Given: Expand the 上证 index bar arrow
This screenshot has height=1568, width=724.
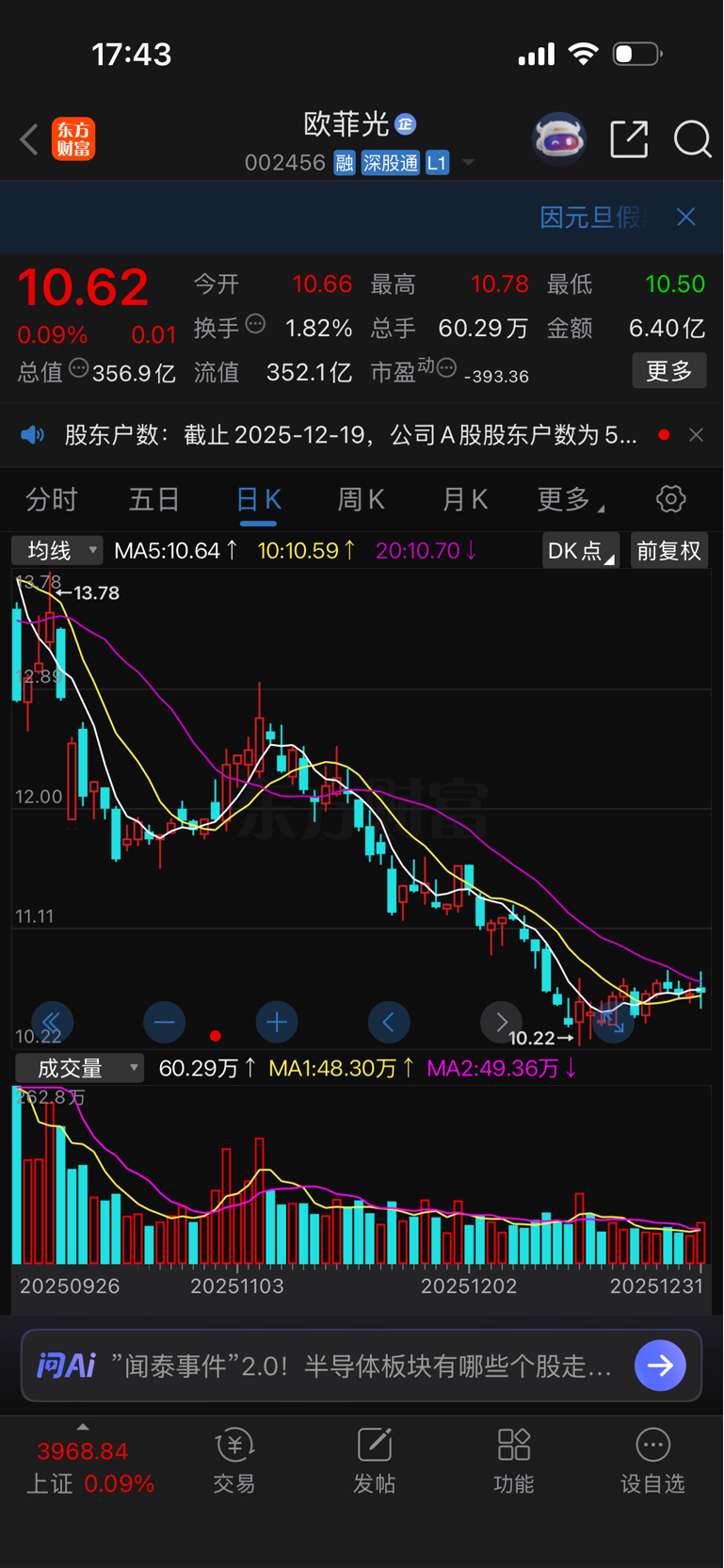Looking at the screenshot, I should tap(83, 1427).
